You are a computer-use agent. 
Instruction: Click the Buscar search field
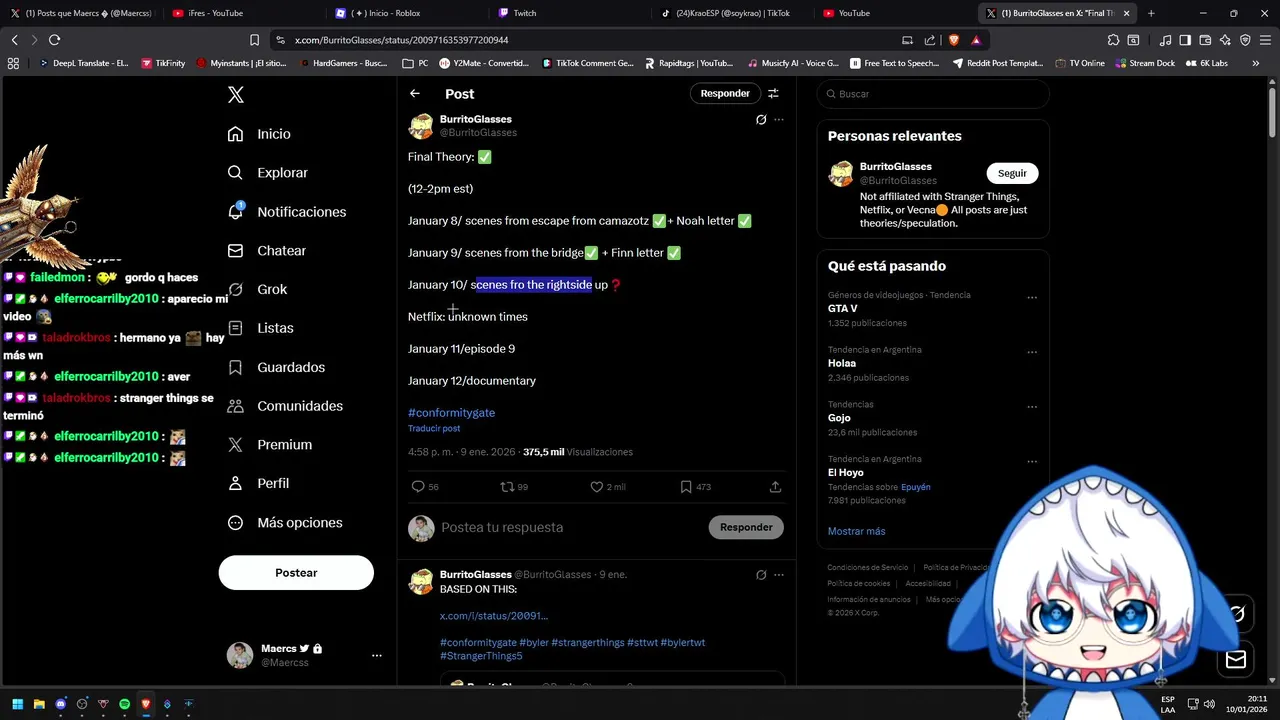click(933, 94)
